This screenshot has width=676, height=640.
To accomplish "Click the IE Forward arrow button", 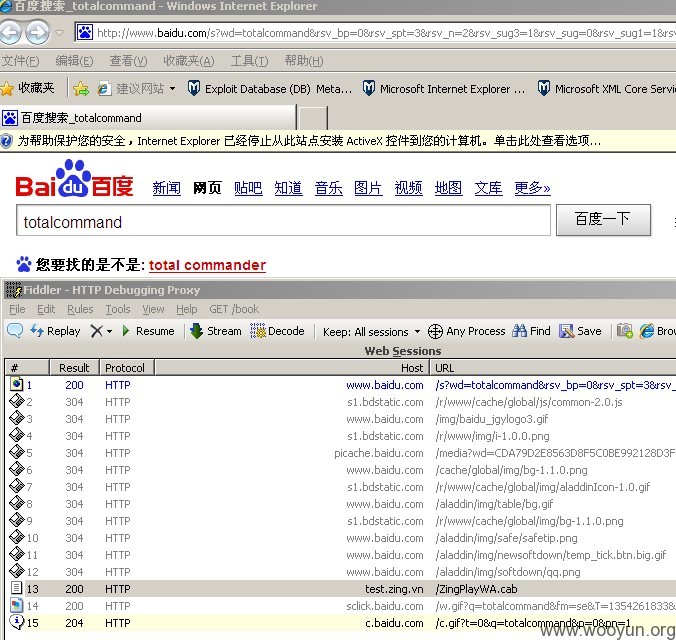I will (37, 33).
